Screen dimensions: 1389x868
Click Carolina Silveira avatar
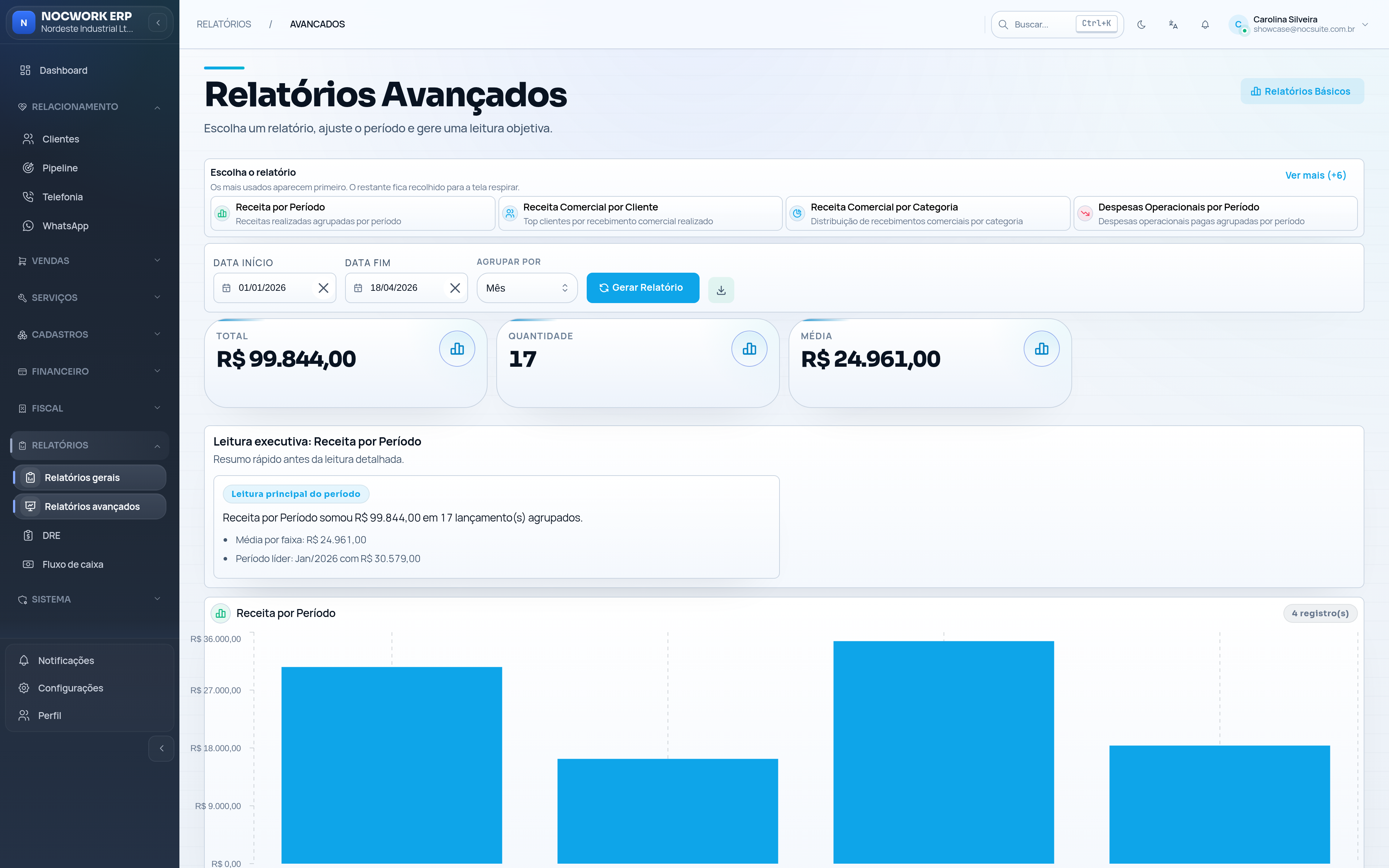click(x=1238, y=25)
